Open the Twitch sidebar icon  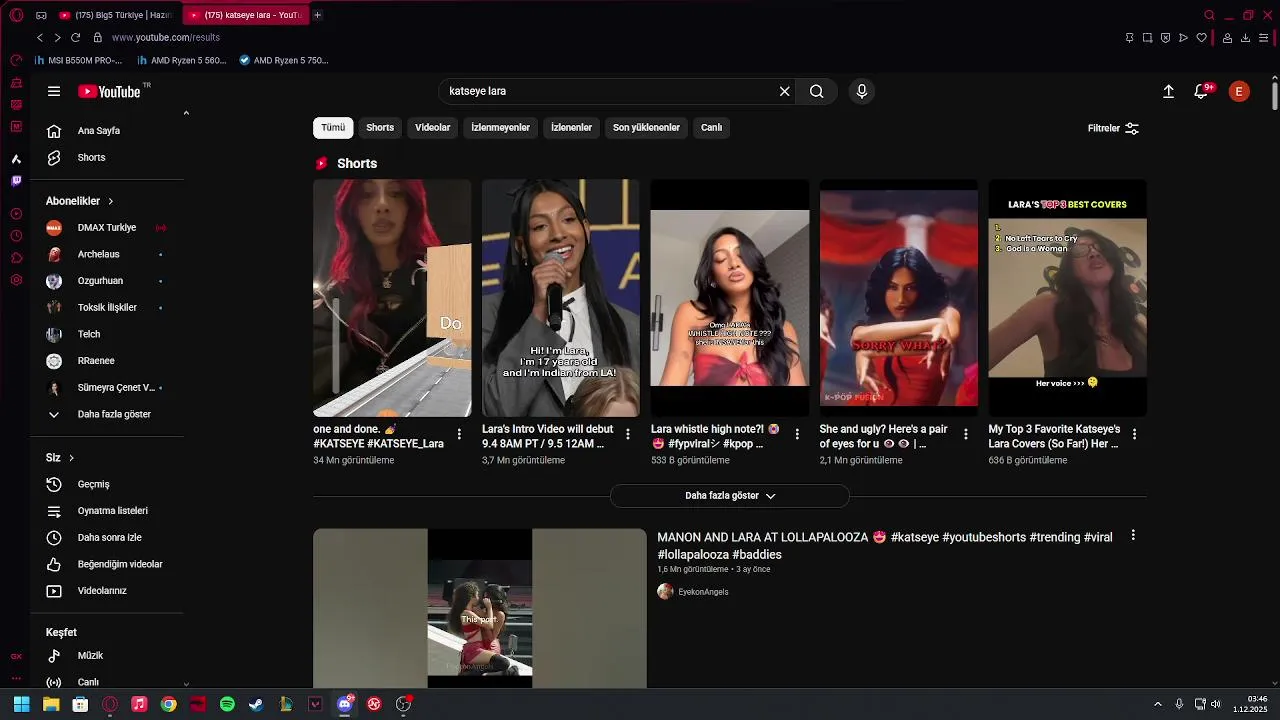pos(16,181)
